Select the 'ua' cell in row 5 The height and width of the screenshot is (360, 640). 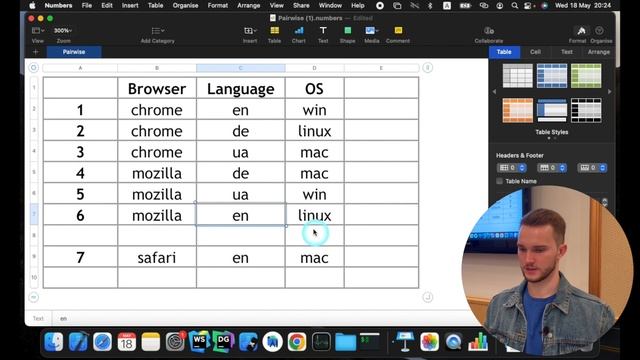coord(240,194)
